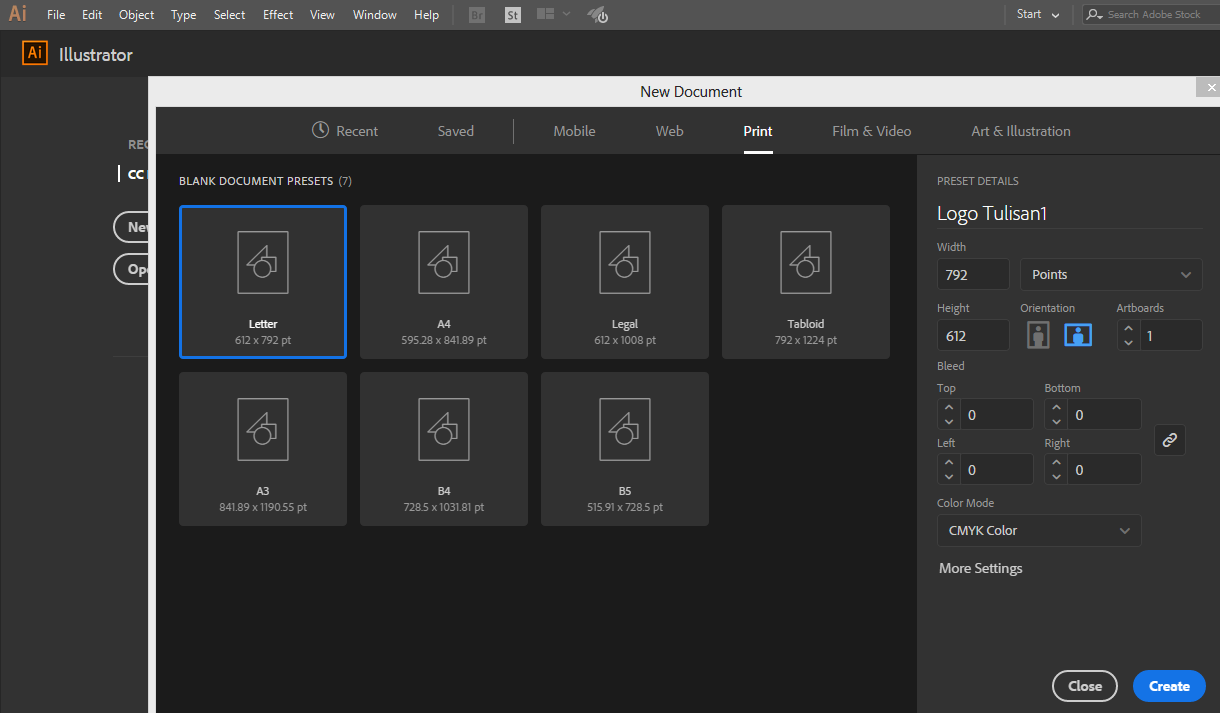1220x713 pixels.
Task: Click the Left bleed value field
Action: 996,469
